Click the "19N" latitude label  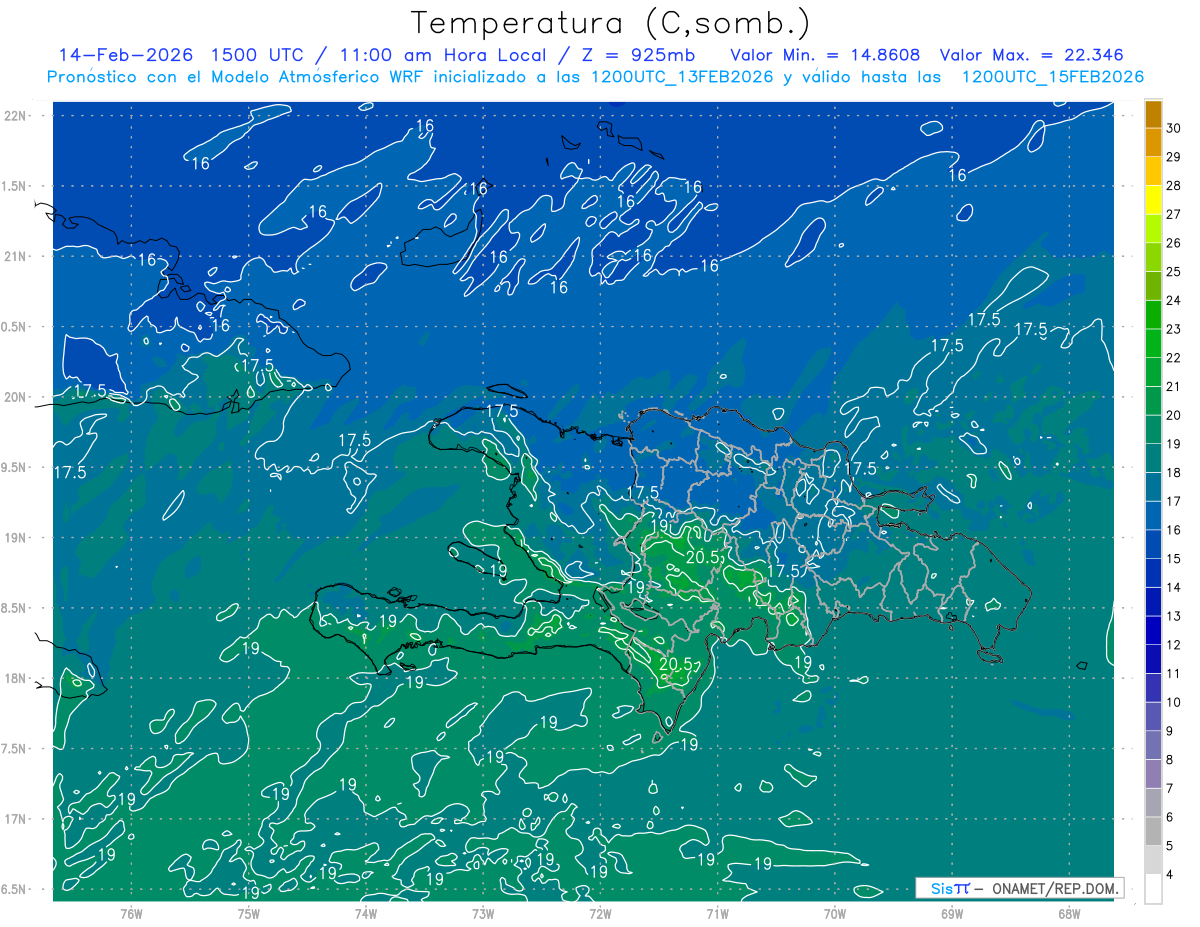(16, 537)
